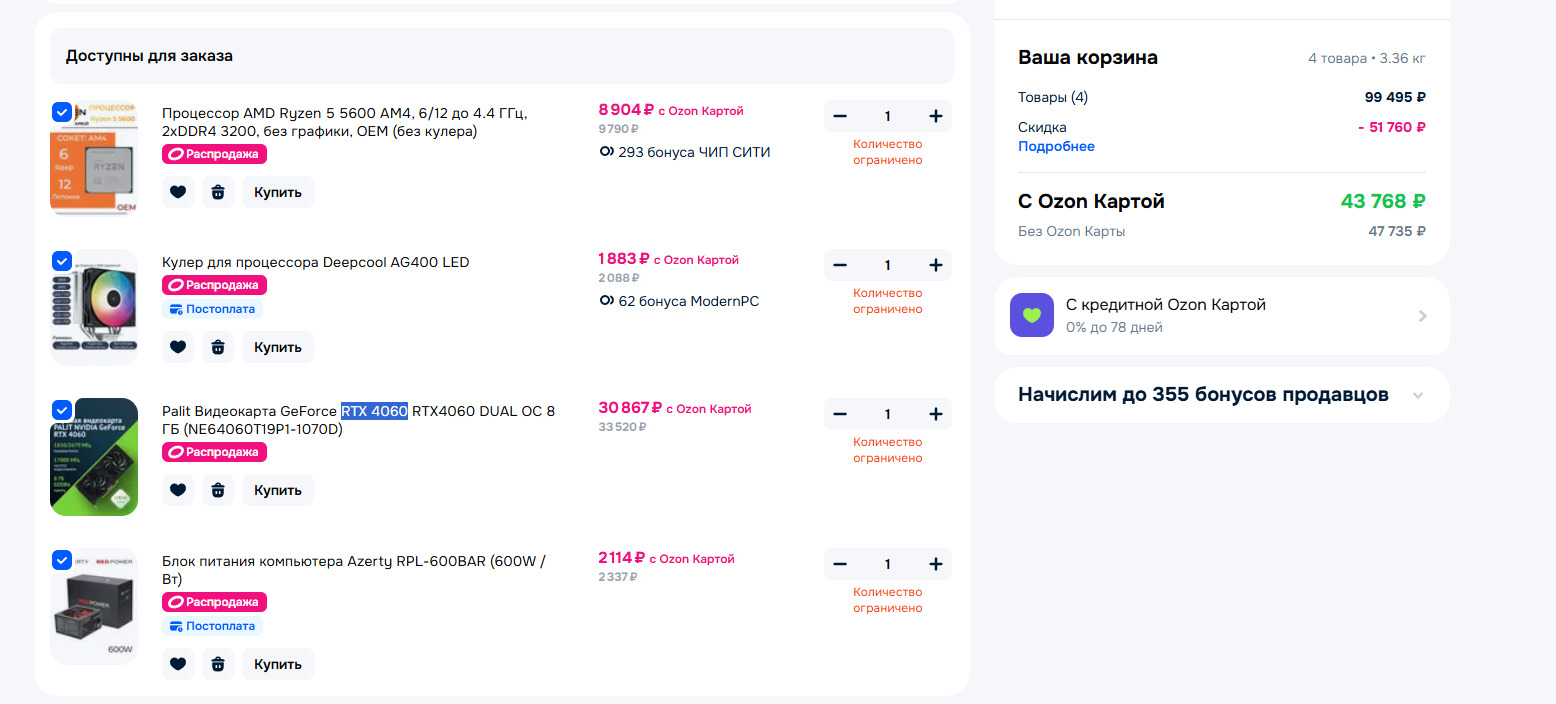Deselect the Deepcool AG400 cooler checkbox

(x=61, y=261)
